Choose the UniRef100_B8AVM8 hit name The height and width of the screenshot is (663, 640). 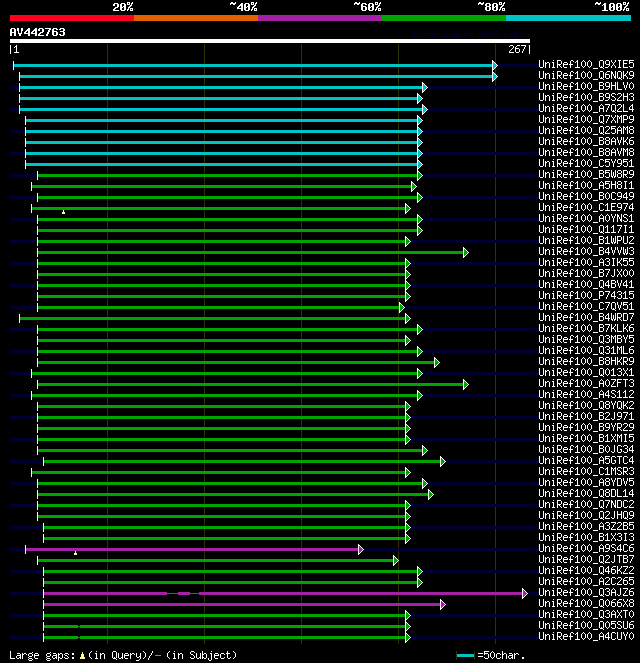point(586,152)
